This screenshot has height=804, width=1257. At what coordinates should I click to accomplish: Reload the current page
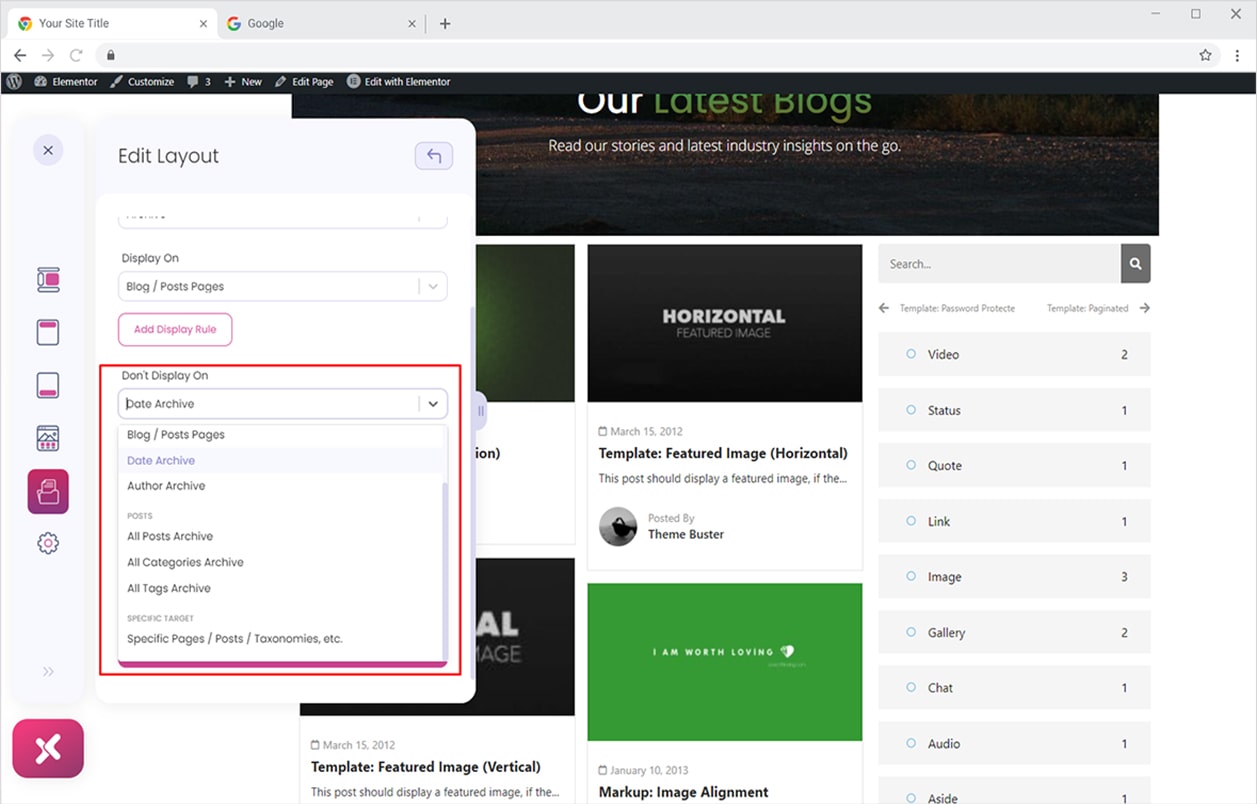click(76, 55)
